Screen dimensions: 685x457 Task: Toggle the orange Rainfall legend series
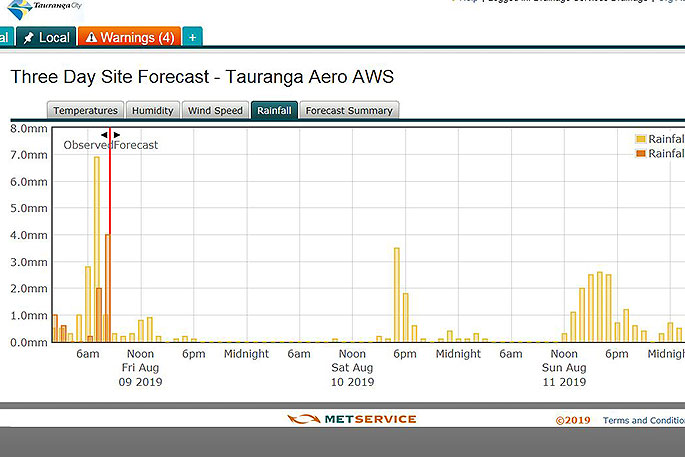coord(641,154)
